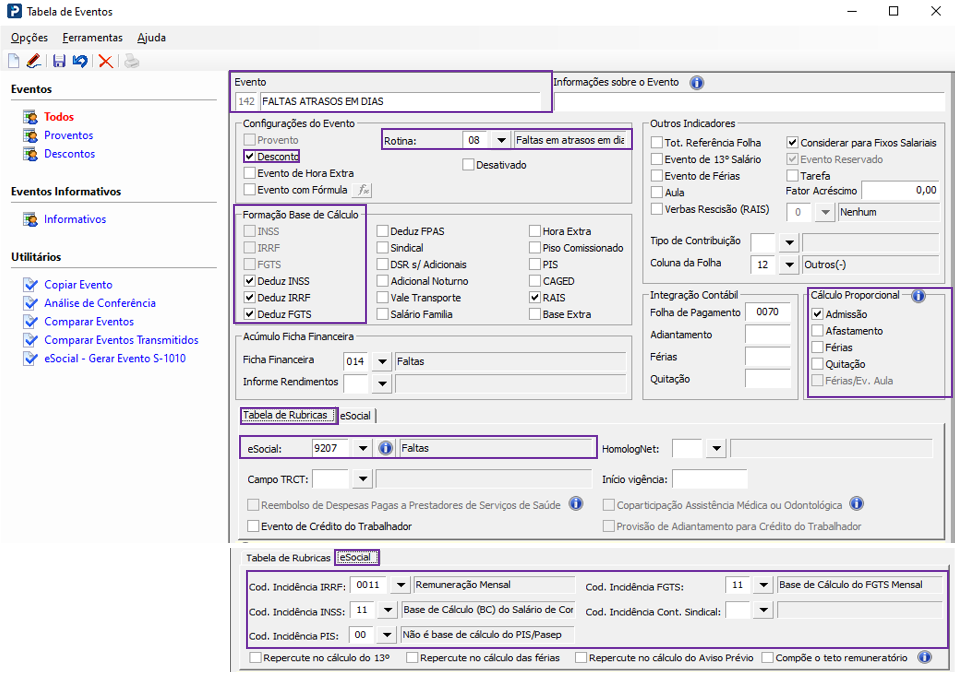The height and width of the screenshot is (677, 955).
Task: Click the Folha de Pagamento input field
Action: coord(767,313)
